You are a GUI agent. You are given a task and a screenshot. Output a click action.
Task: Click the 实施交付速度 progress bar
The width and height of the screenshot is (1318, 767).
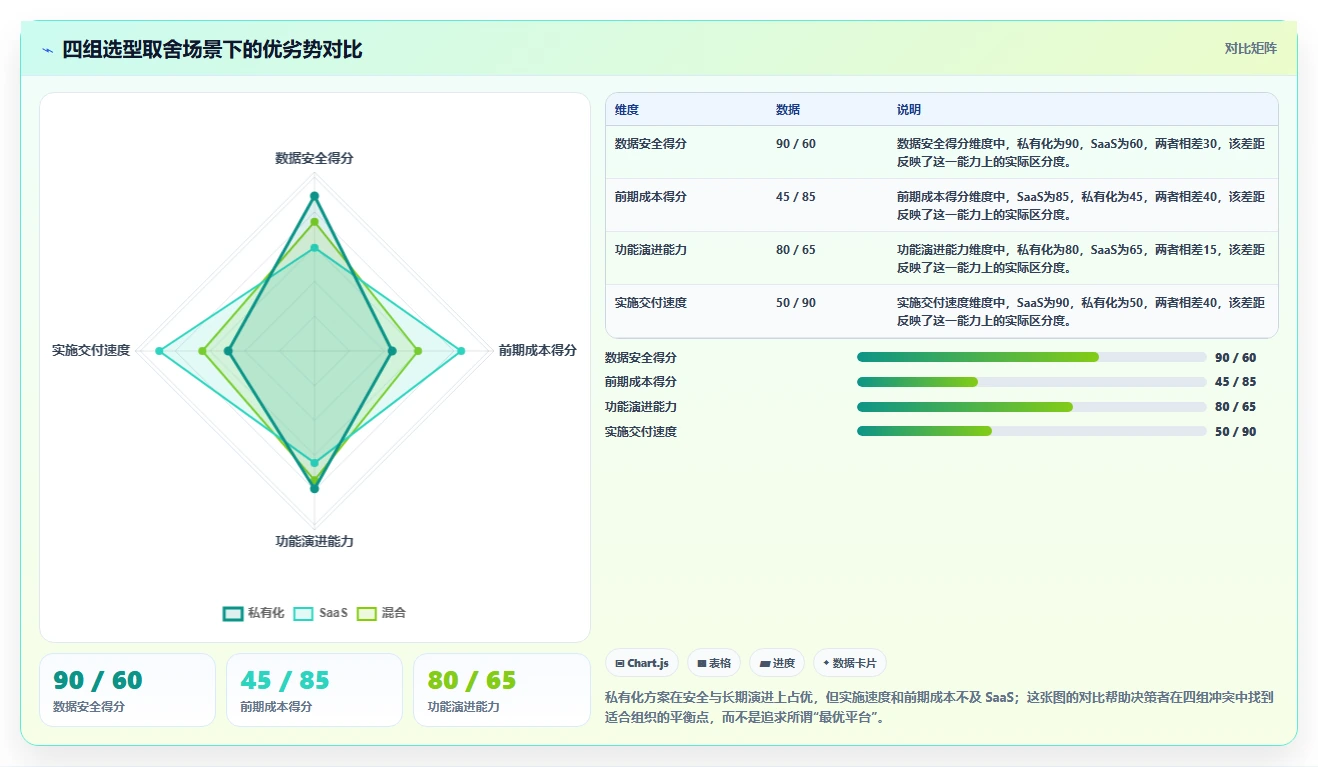point(1032,431)
